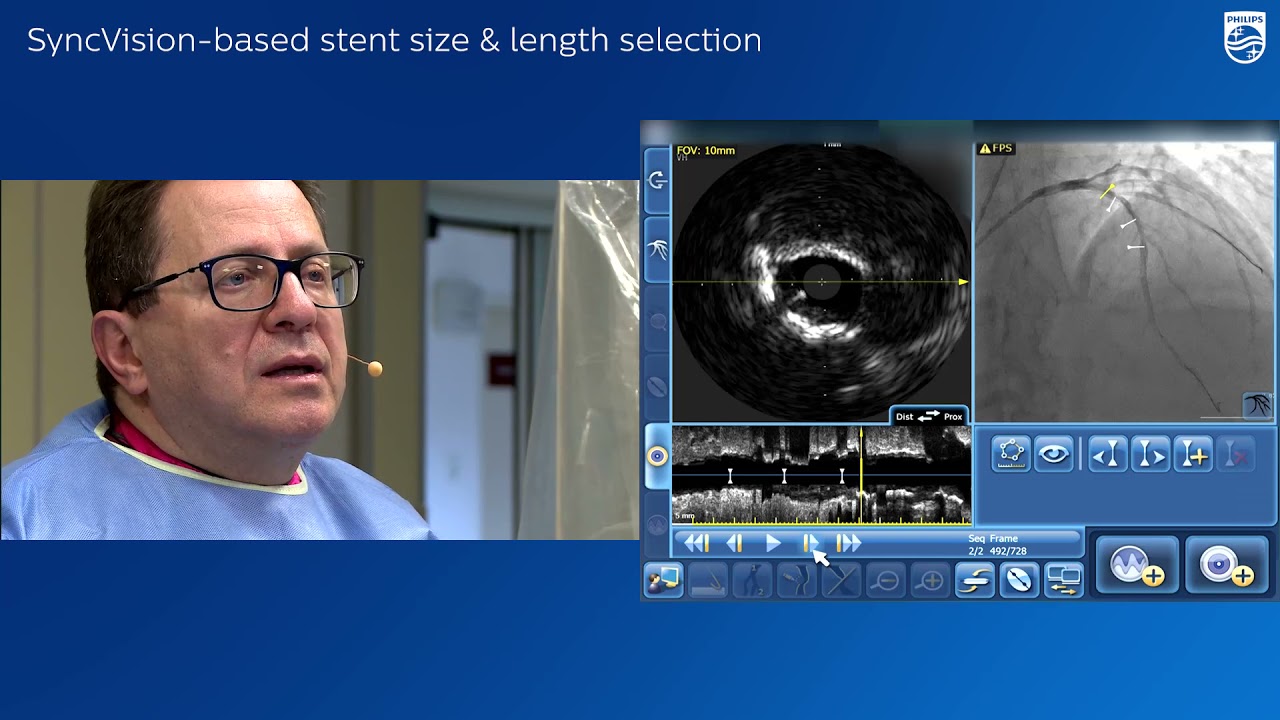Open the area measurement polygon tool

point(1011,454)
